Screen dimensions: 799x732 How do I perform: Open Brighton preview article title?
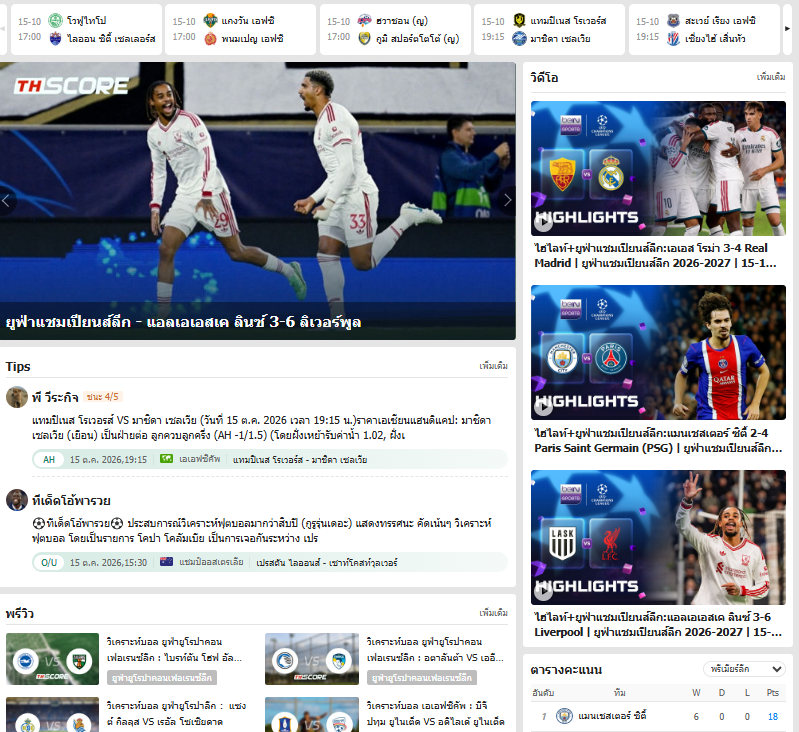174,649
